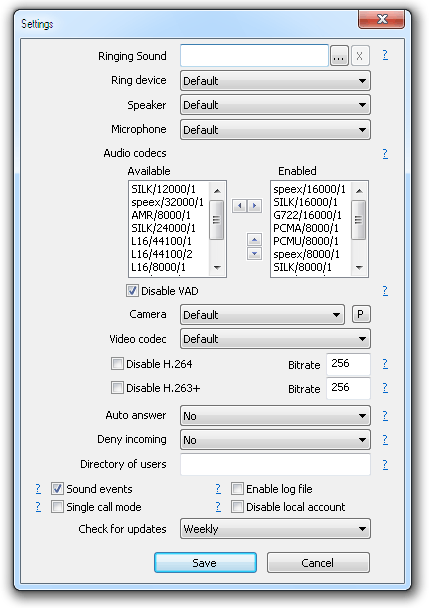Check the Enable log file option

237,489
